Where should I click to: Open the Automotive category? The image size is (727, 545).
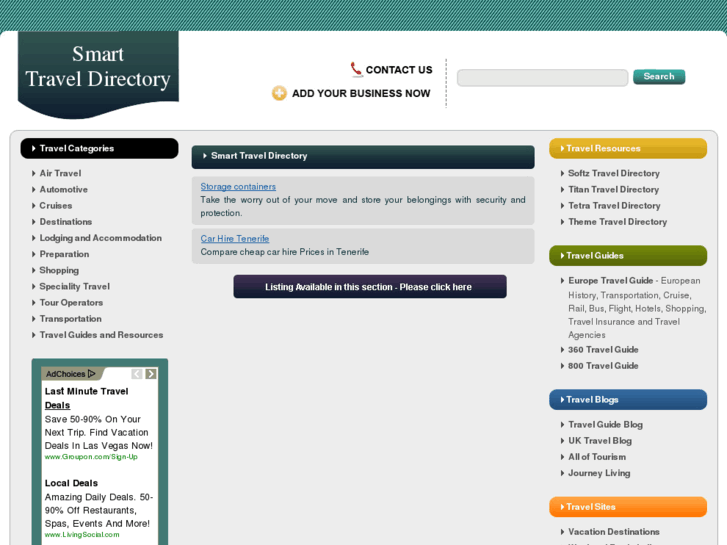[64, 190]
